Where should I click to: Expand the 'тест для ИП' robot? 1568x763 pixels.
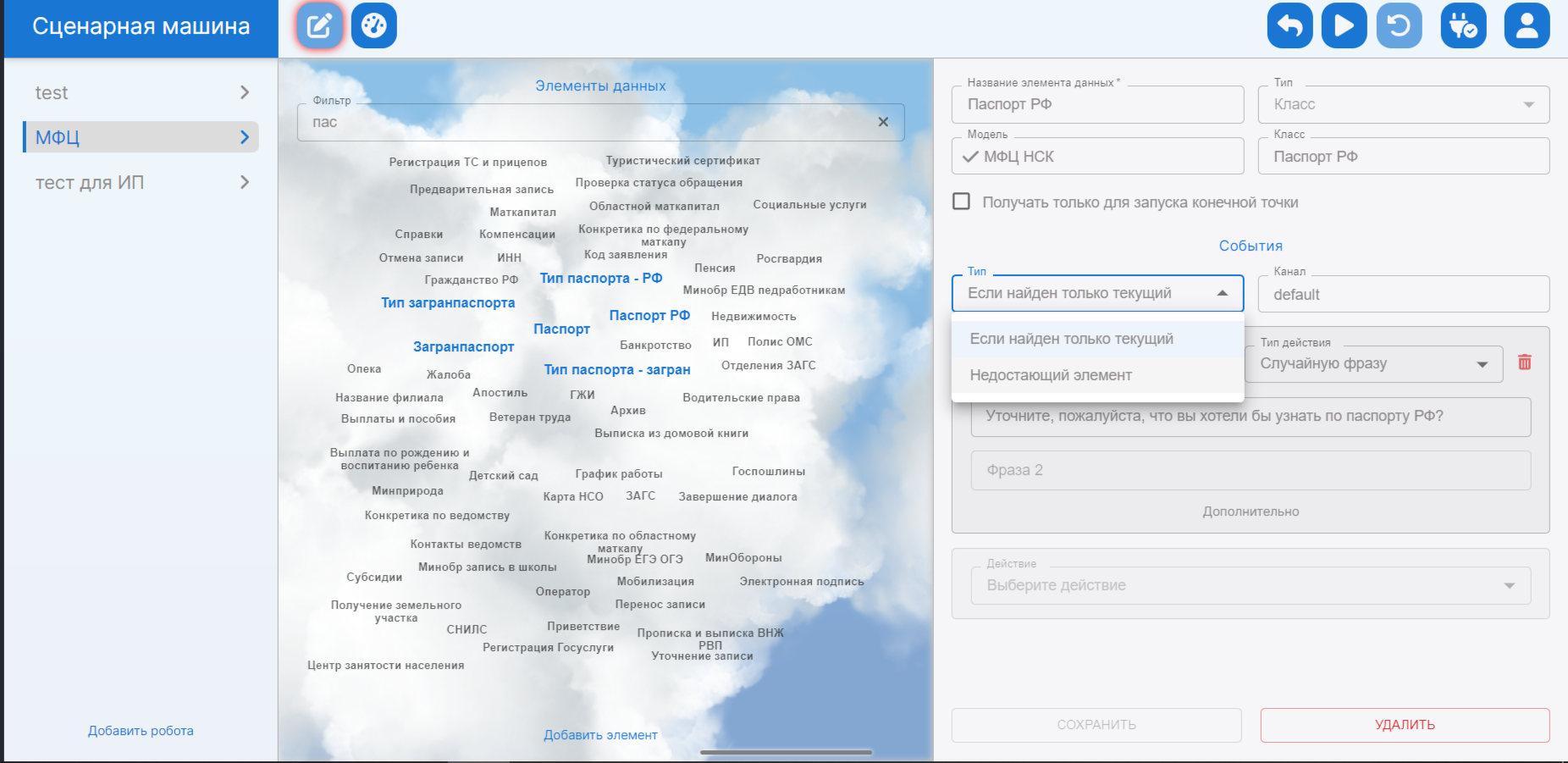141,182
